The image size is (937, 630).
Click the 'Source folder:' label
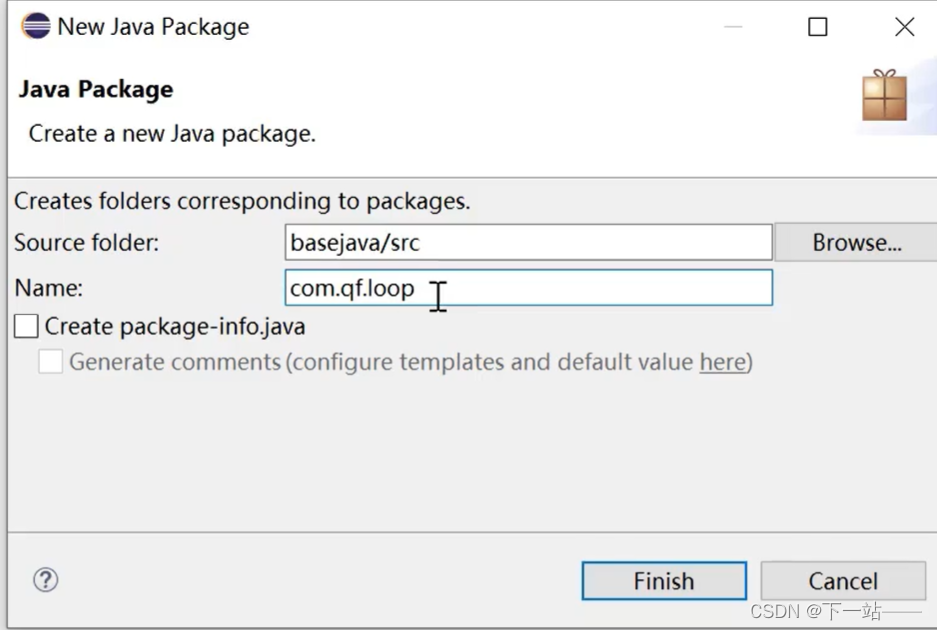click(x=86, y=242)
